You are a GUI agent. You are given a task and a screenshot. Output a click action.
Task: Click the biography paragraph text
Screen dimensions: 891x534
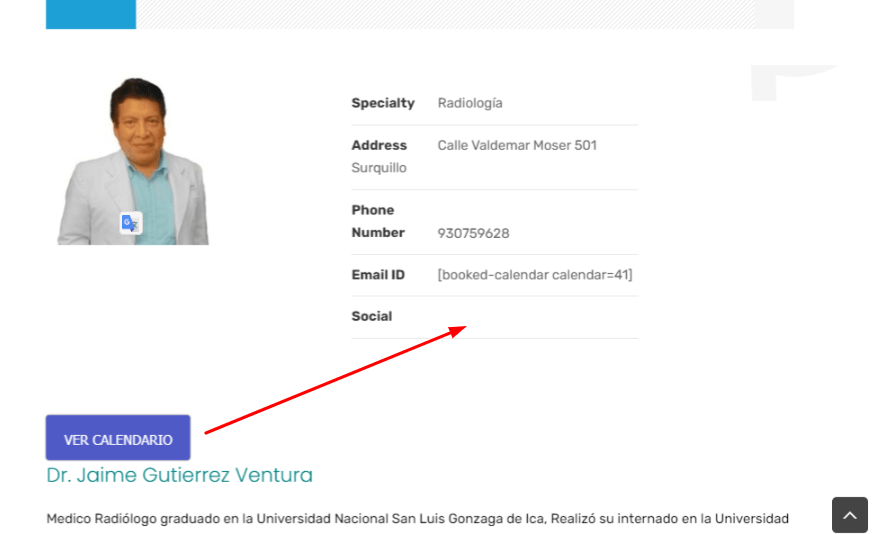pos(418,519)
